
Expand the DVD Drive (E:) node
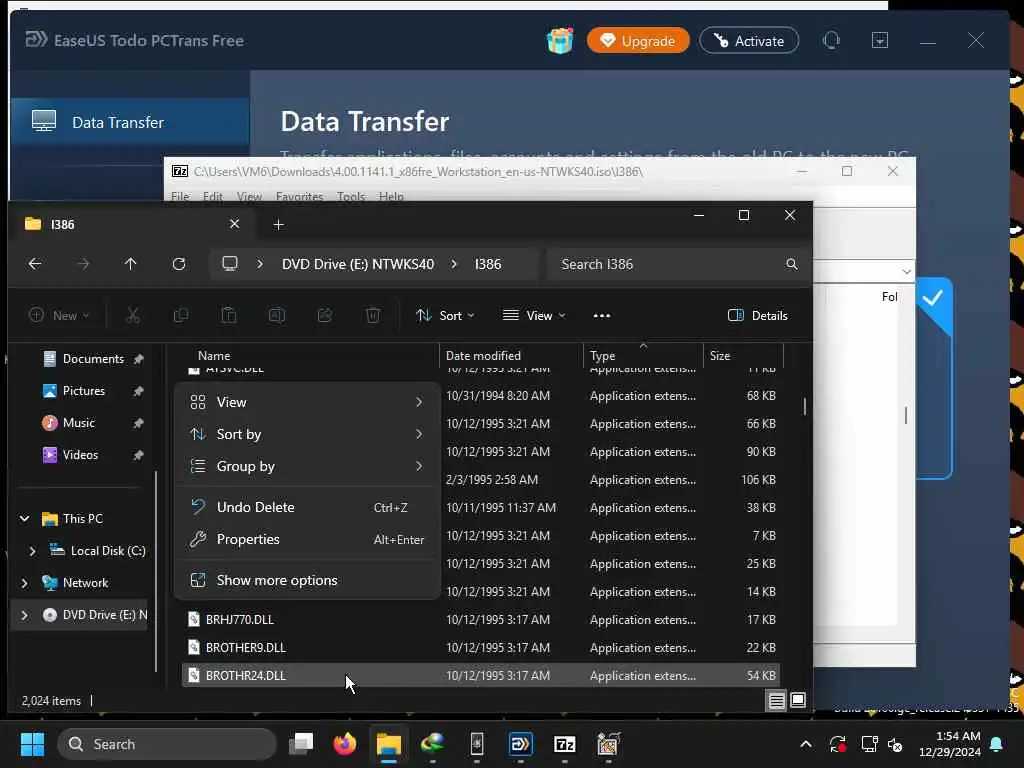pyautogui.click(x=25, y=615)
